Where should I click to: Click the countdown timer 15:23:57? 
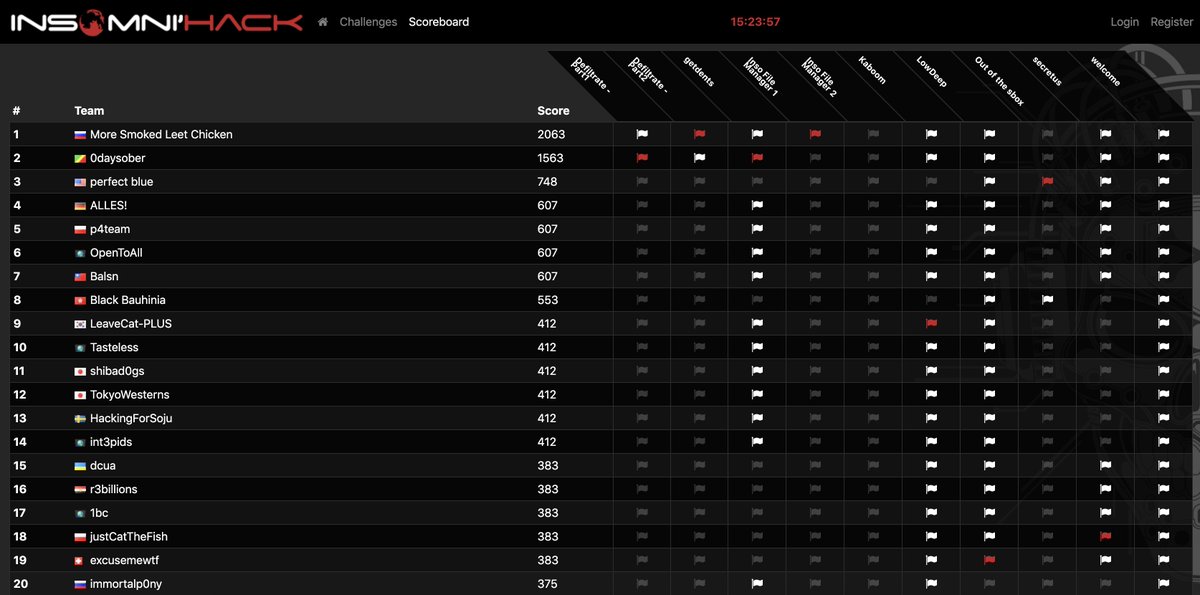point(755,21)
